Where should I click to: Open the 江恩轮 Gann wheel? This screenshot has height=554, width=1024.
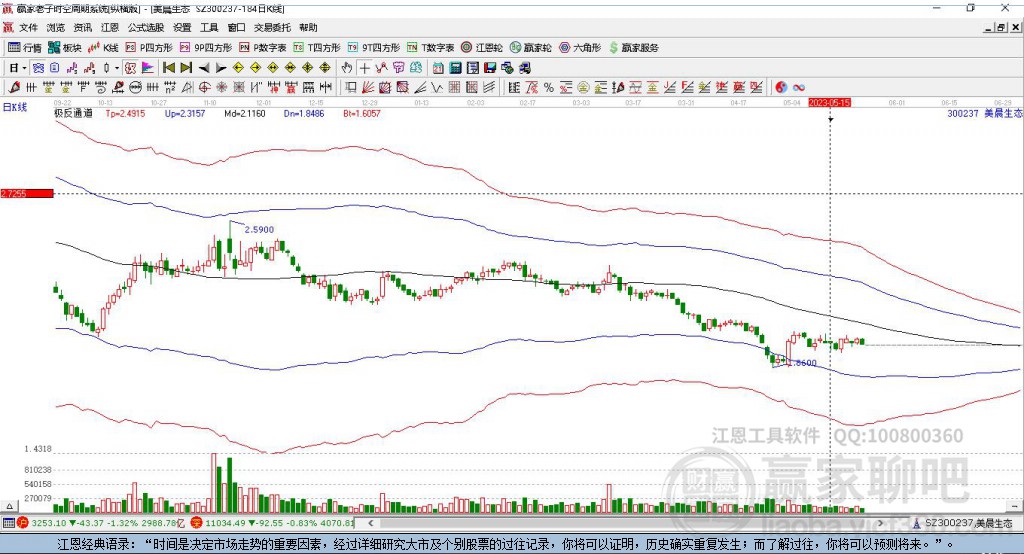pyautogui.click(x=482, y=48)
